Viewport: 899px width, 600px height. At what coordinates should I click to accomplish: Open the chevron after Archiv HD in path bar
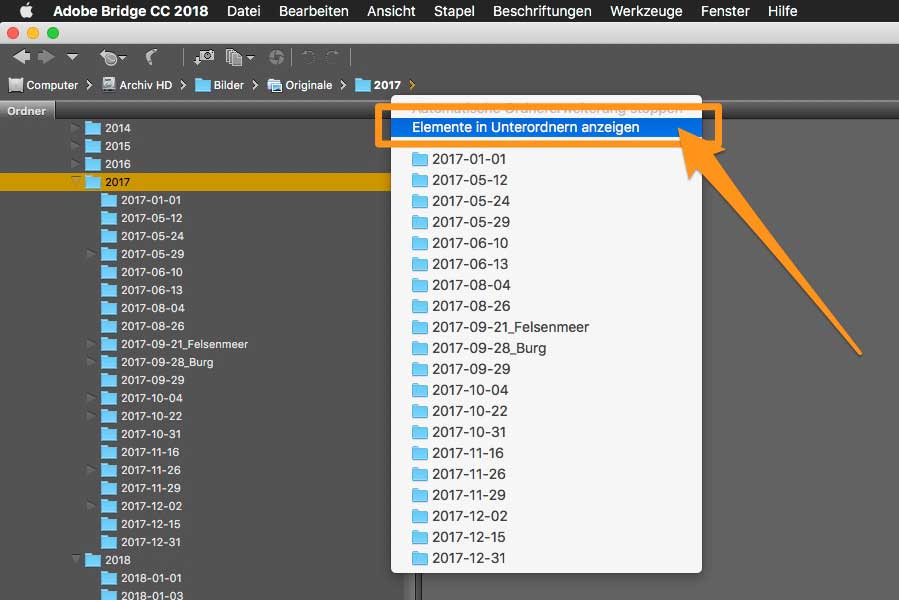[183, 85]
